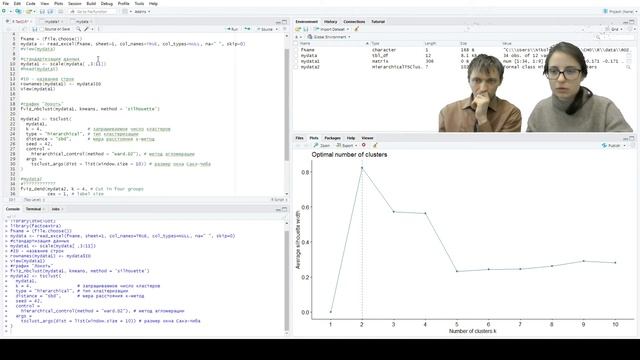
Task: Click the New File icon in main toolbar
Action: (4, 11)
